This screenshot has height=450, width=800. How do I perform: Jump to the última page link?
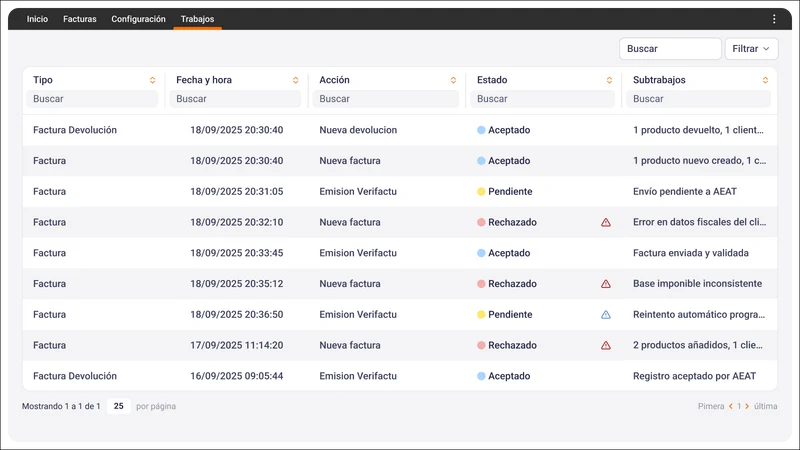pyautogui.click(x=765, y=406)
